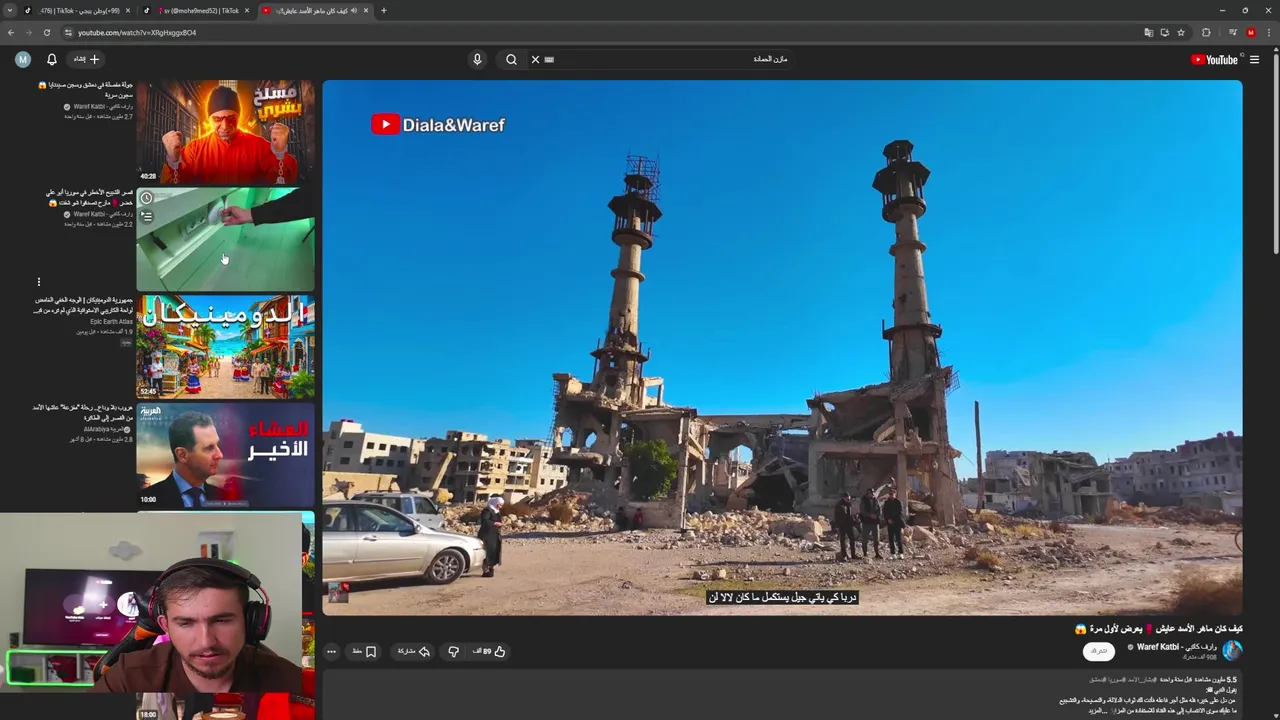This screenshot has height=720, width=1280.
Task: Close the first TikTok tab
Action: pos(128,10)
